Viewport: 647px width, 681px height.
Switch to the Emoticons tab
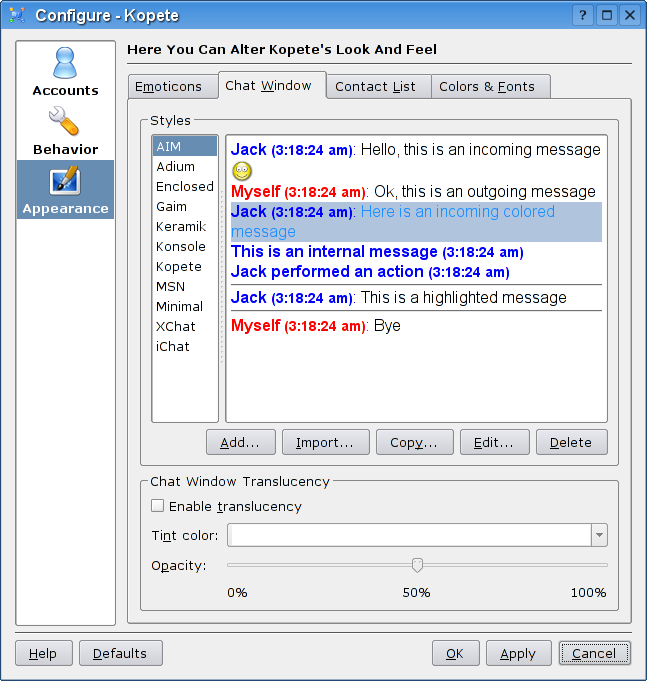(x=173, y=86)
